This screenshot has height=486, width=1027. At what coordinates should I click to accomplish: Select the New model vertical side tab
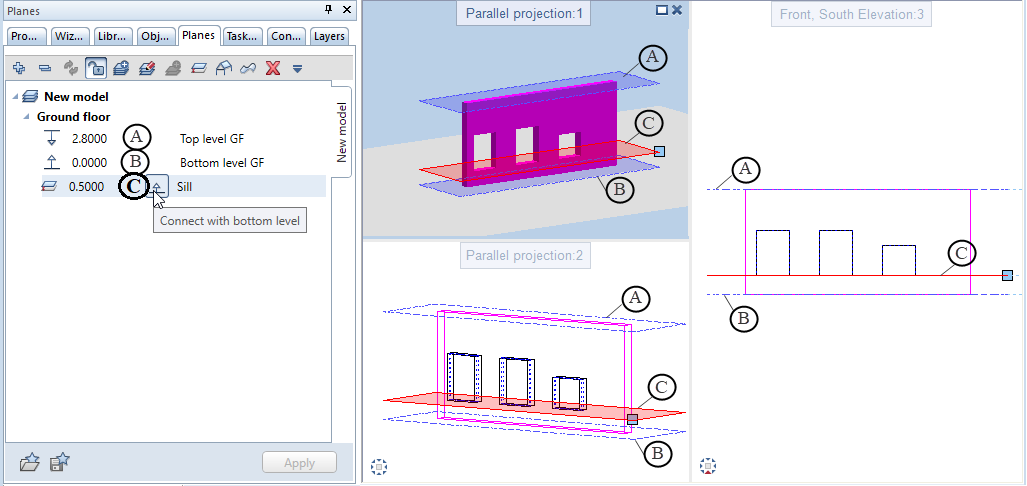[340, 132]
